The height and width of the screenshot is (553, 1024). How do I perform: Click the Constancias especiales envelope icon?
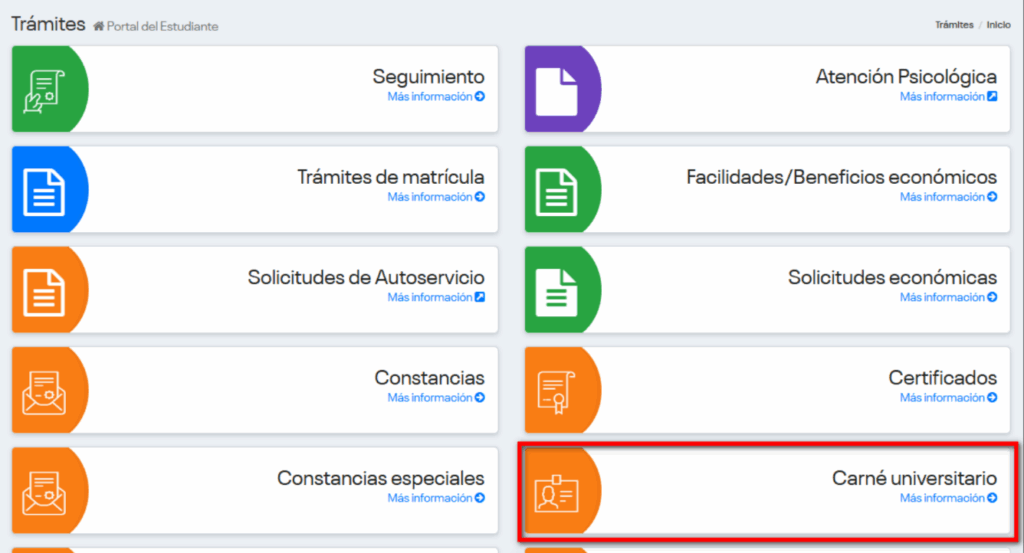[44, 490]
